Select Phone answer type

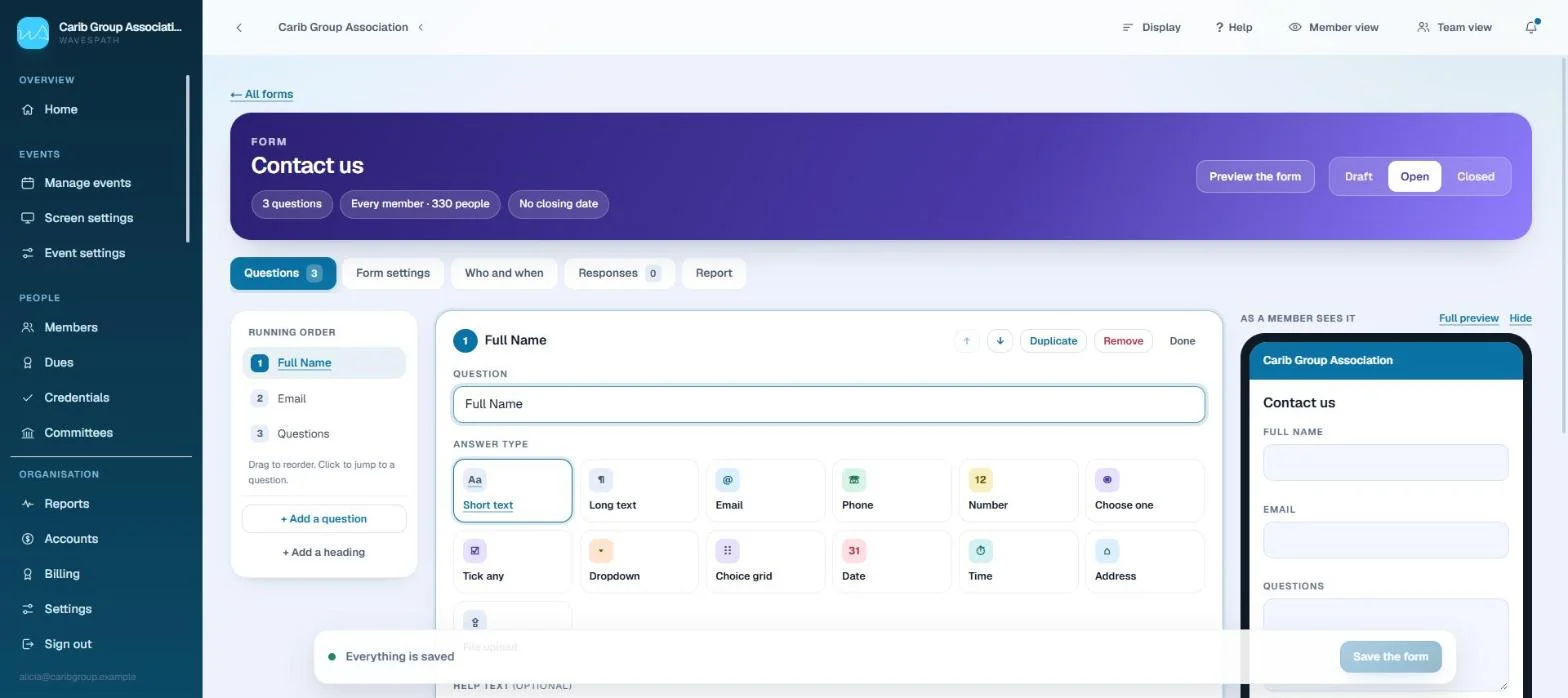coord(892,491)
